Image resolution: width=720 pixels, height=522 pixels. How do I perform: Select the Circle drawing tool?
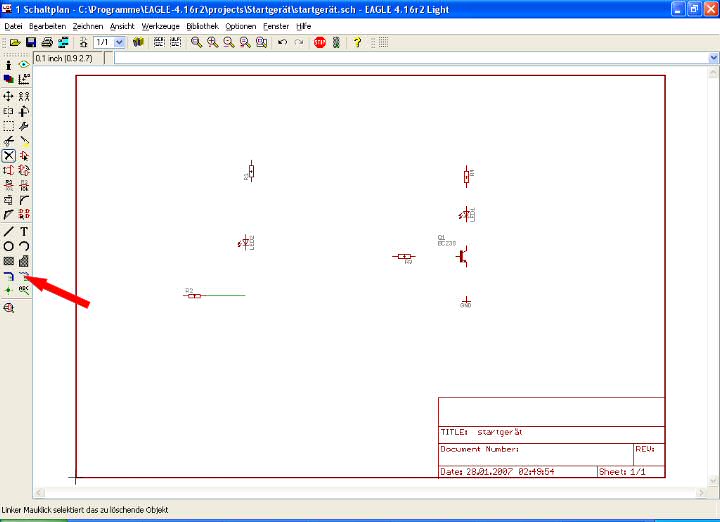pos(9,246)
